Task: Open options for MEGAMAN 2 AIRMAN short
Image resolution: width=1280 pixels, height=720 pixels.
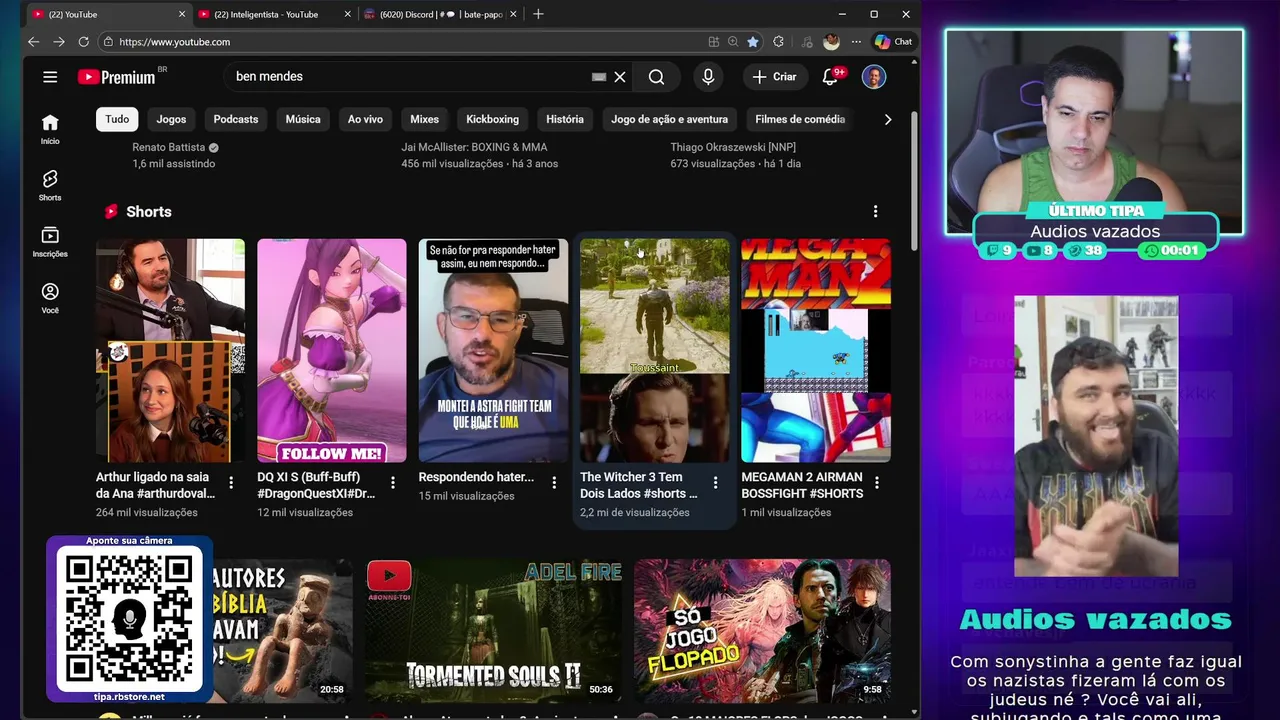Action: click(x=877, y=482)
